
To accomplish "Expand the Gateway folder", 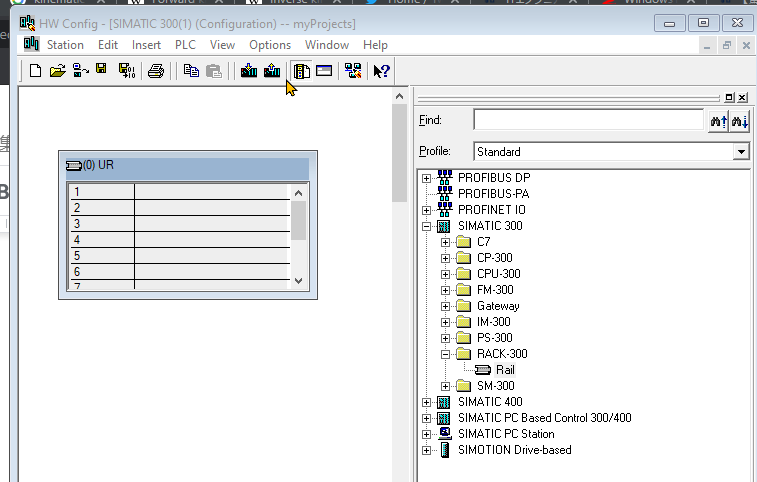I will (446, 306).
